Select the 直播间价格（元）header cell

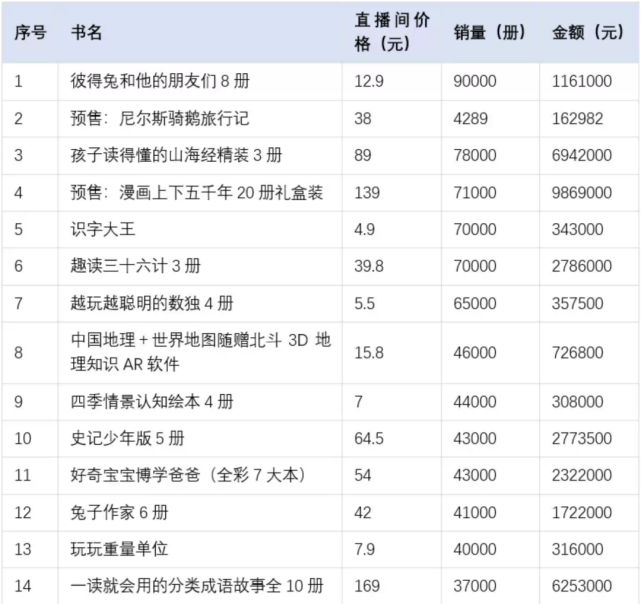coord(392,32)
